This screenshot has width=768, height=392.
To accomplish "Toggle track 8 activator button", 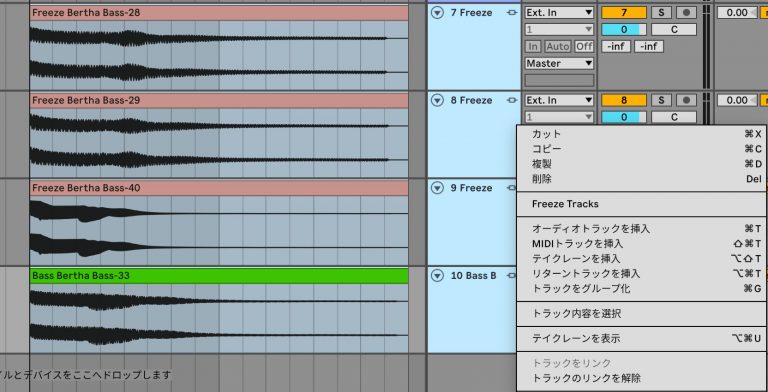I will [x=624, y=100].
